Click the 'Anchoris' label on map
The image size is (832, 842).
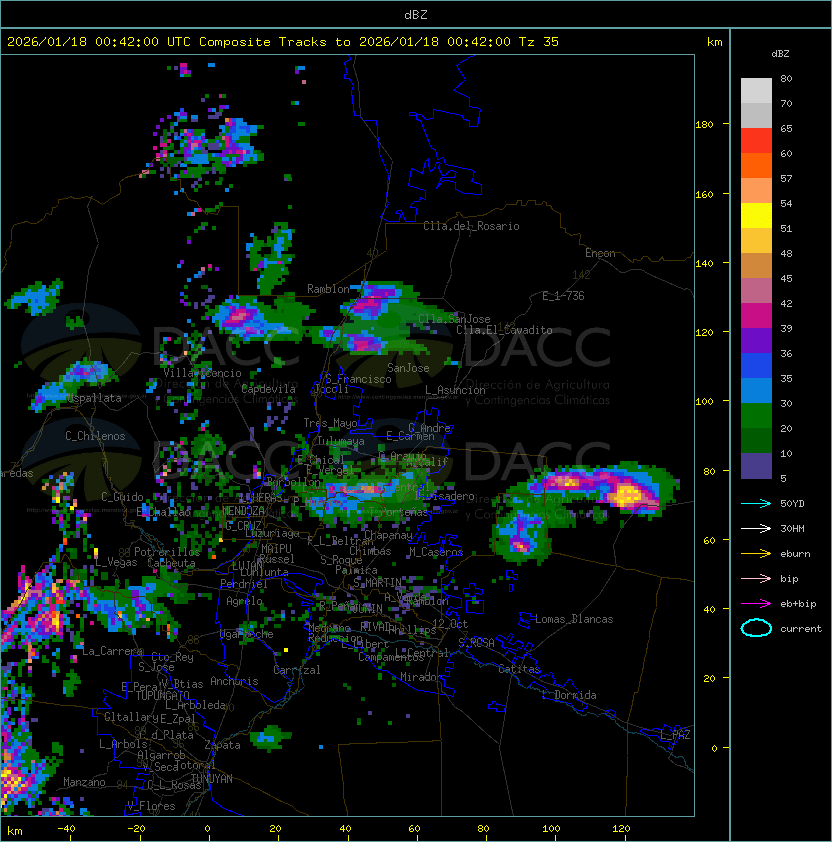[x=234, y=681]
